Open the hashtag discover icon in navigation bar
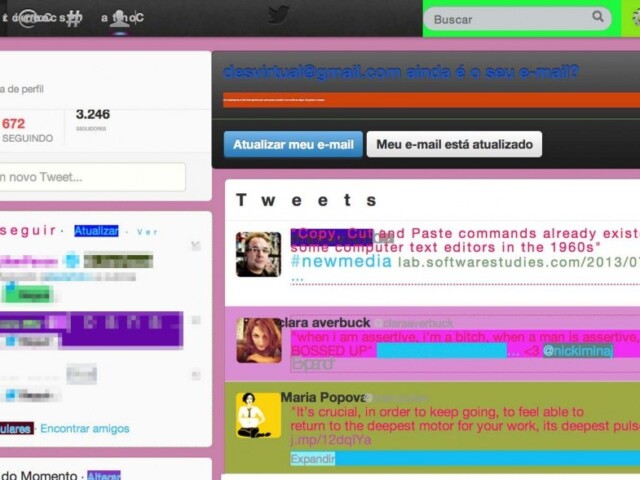This screenshot has width=640, height=480. coord(73,18)
